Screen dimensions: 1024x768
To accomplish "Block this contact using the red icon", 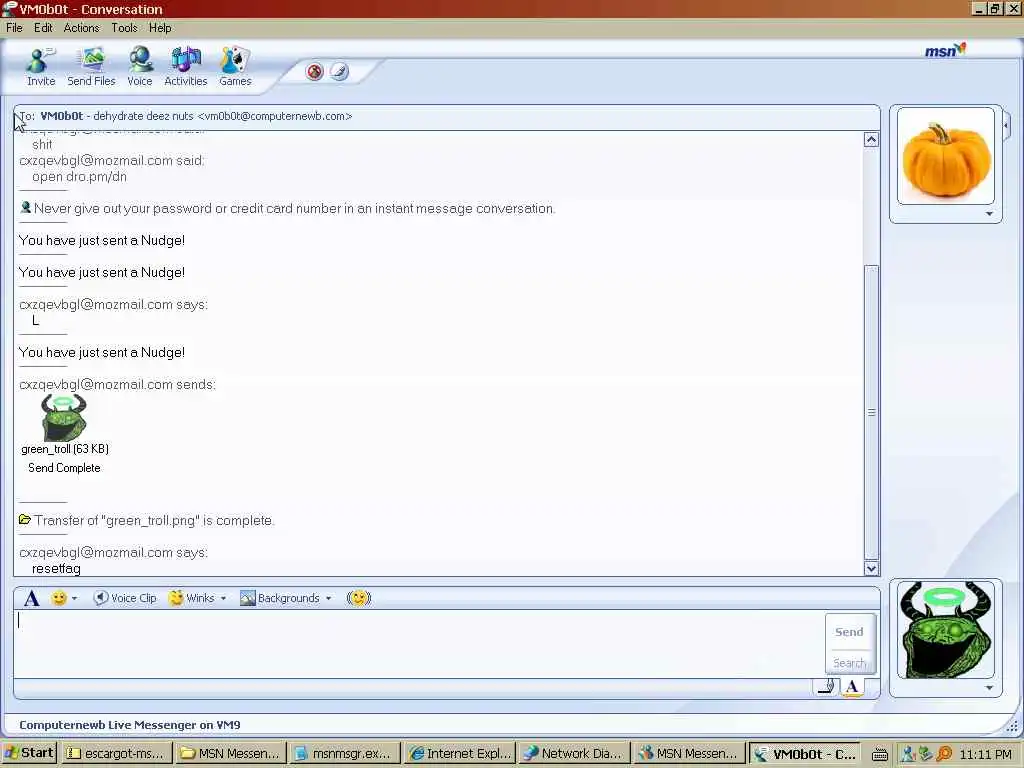I will click(315, 71).
